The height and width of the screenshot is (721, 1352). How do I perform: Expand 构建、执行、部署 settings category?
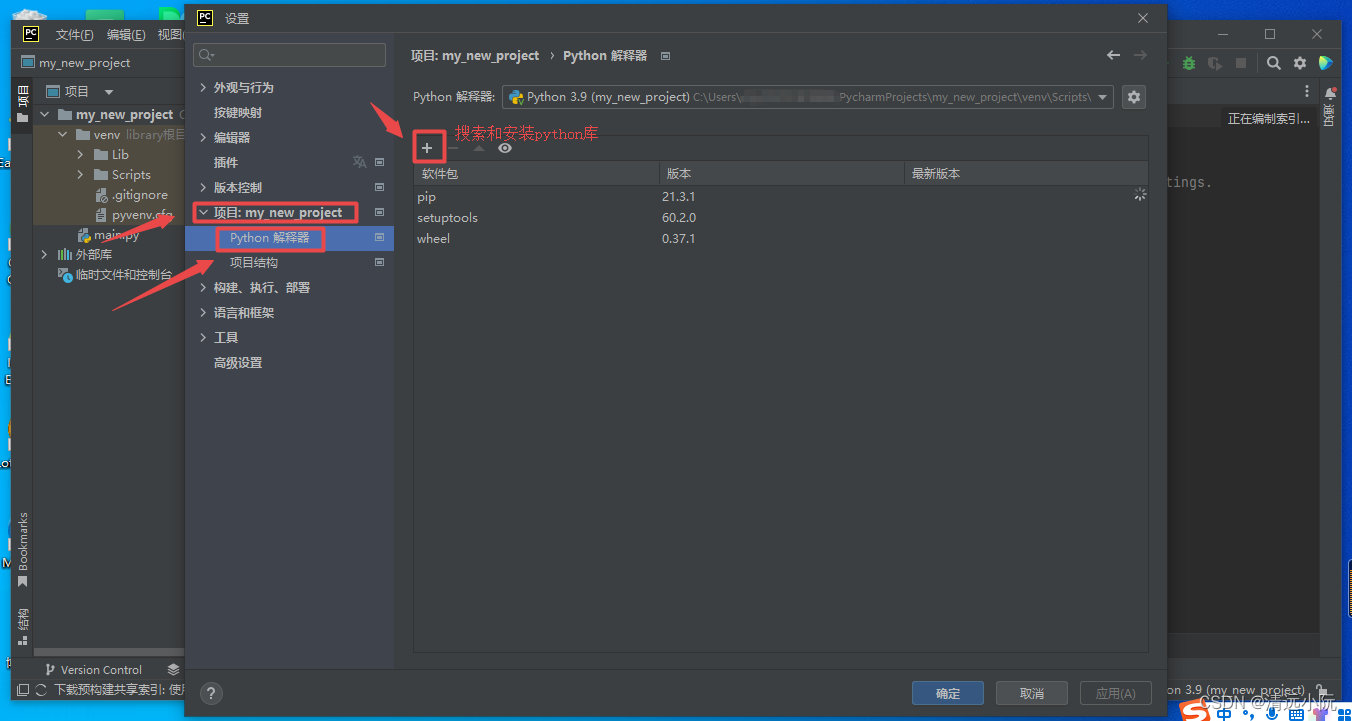coord(203,288)
